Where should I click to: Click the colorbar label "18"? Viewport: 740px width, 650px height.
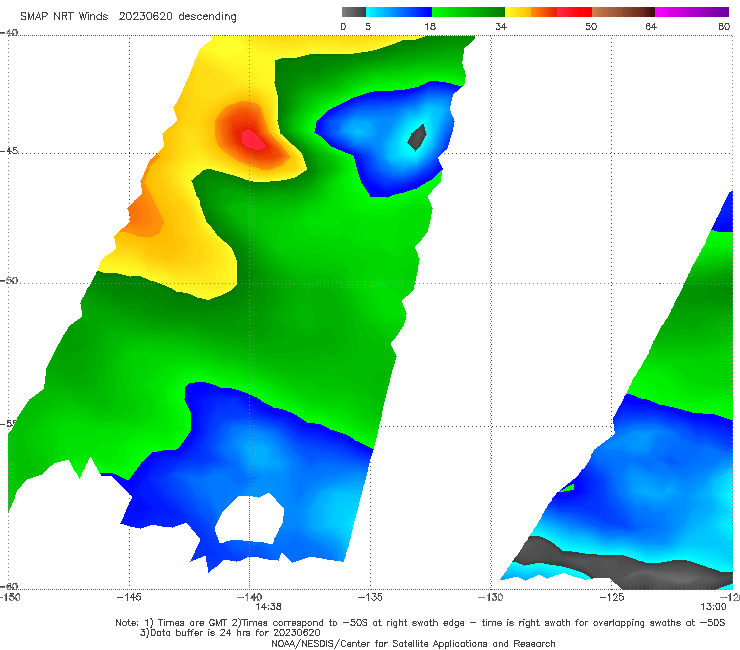[x=429, y=27]
